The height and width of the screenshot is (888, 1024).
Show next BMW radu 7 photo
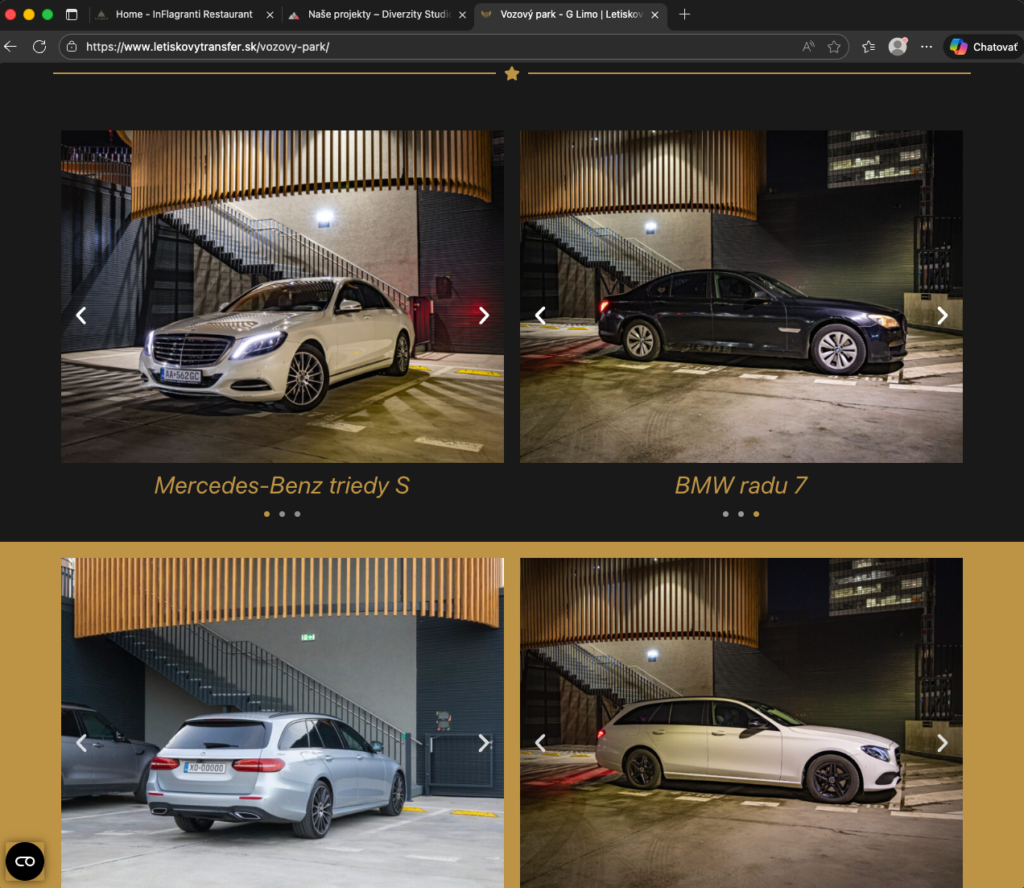pyautogui.click(x=942, y=315)
